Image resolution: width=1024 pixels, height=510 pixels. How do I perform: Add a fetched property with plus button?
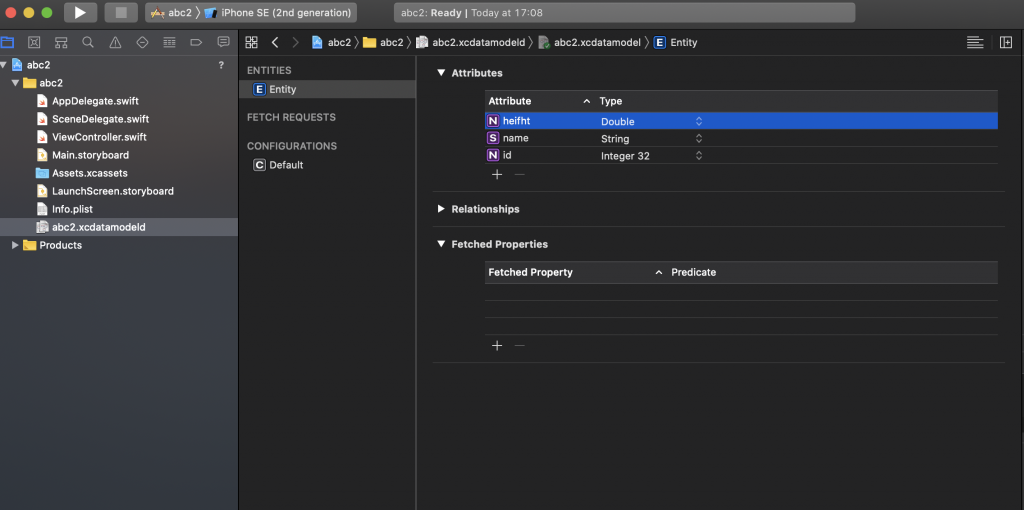pyautogui.click(x=496, y=345)
